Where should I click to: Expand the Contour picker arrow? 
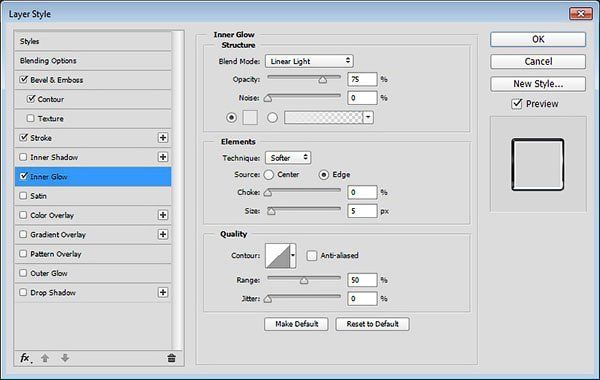[x=293, y=255]
